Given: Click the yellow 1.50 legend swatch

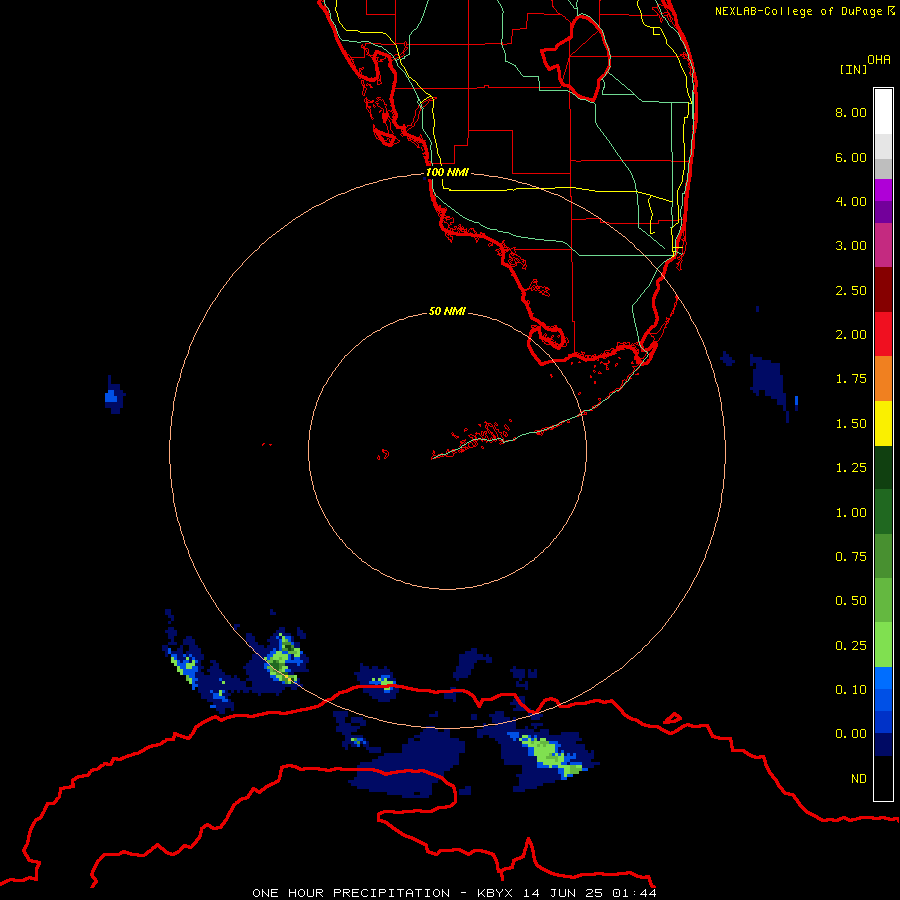Looking at the screenshot, I should 883,423.
